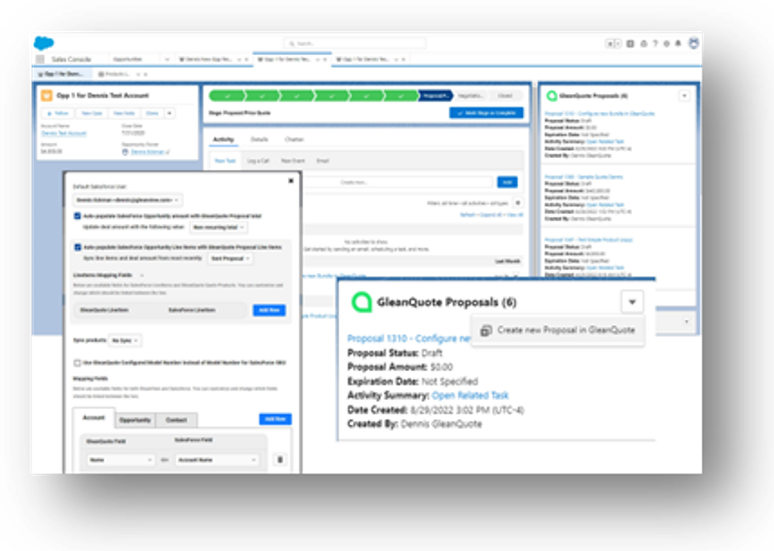Open the Salesforce Field Account Name dropdown

coord(217,460)
